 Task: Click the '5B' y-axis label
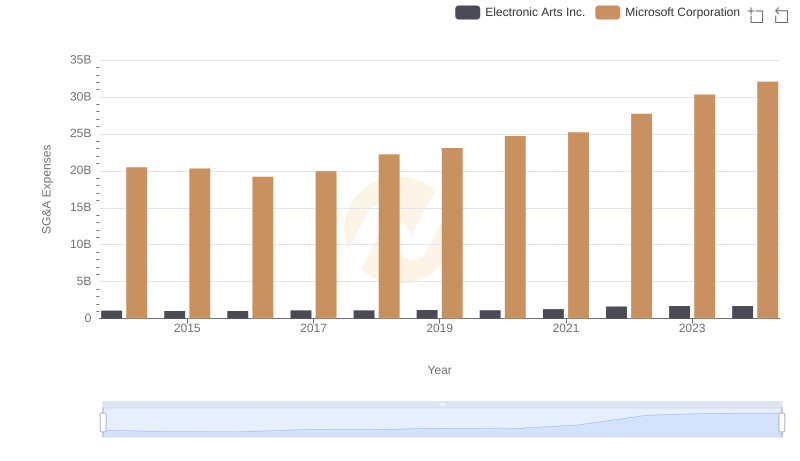[84, 281]
